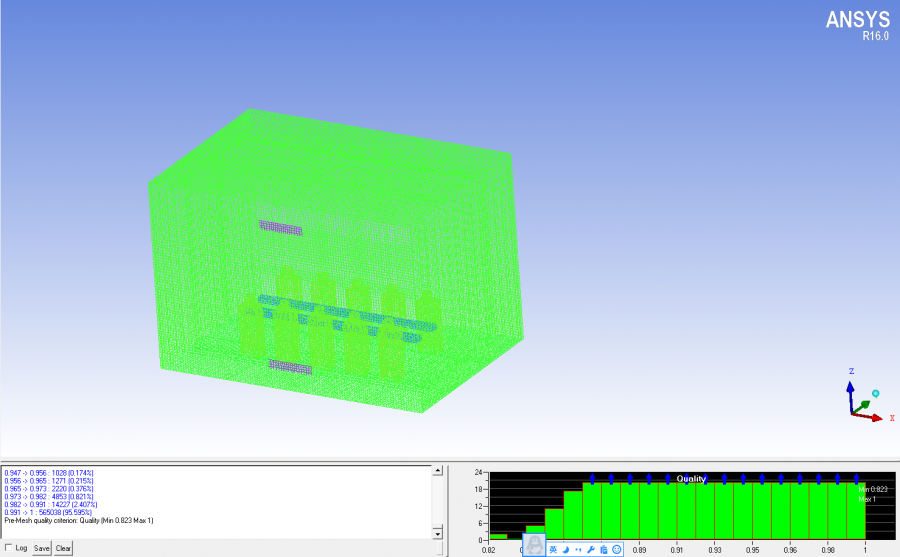The image size is (900, 557).
Task: Click the clipboard icon in IME bar
Action: tap(604, 550)
